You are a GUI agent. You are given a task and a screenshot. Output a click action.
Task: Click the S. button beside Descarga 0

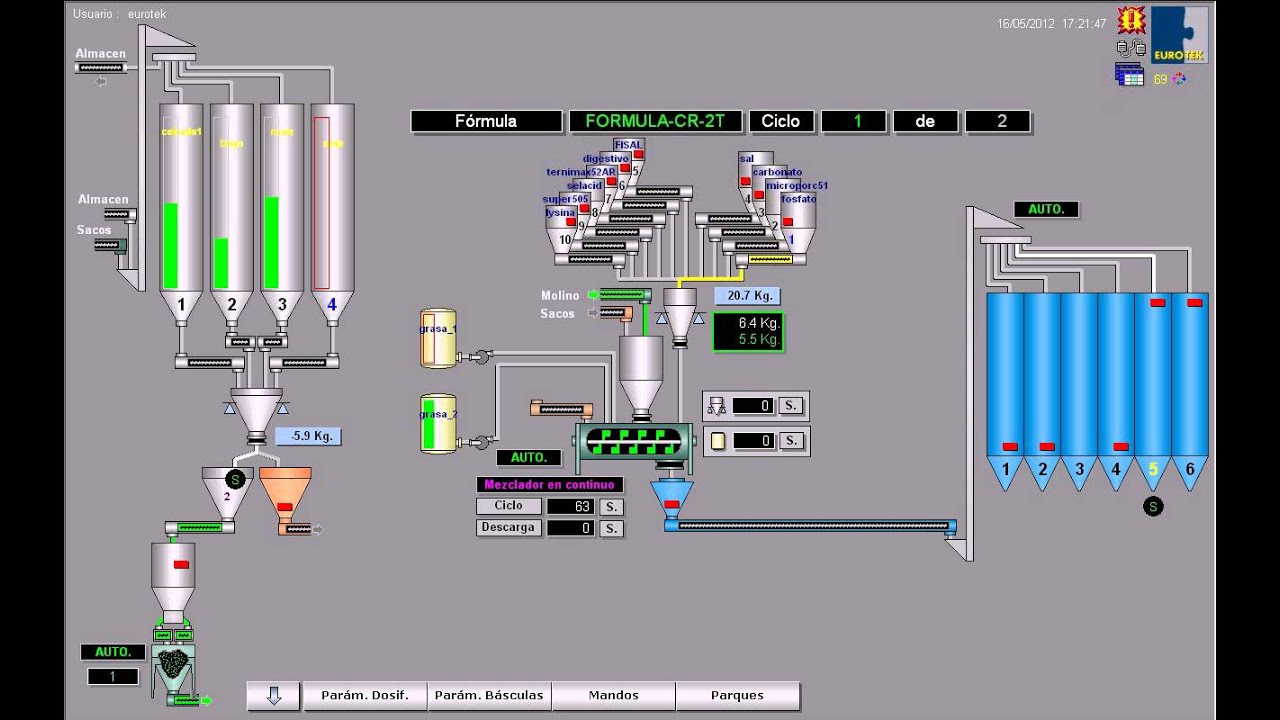(x=612, y=528)
